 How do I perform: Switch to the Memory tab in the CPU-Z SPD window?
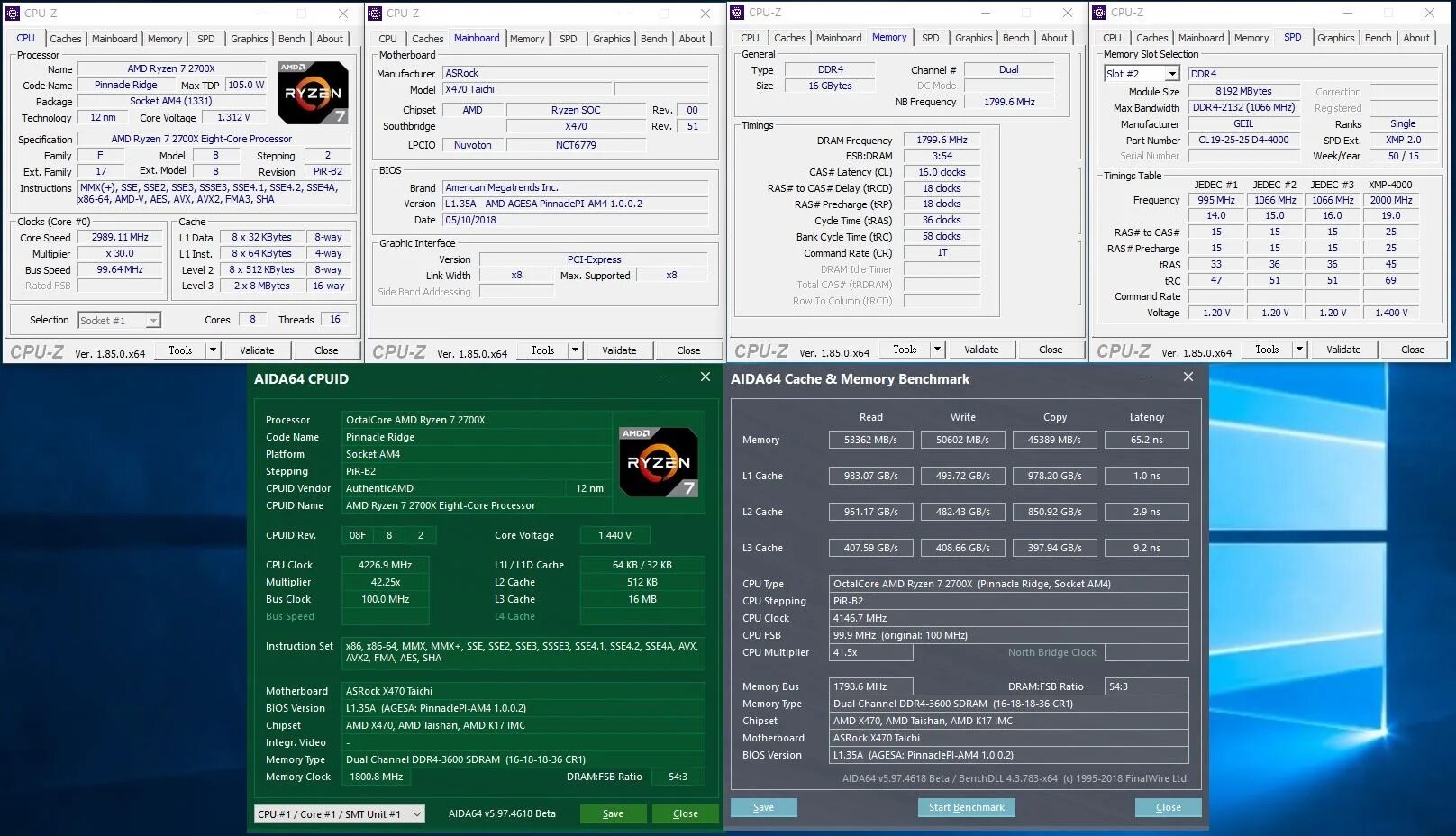tap(1251, 38)
